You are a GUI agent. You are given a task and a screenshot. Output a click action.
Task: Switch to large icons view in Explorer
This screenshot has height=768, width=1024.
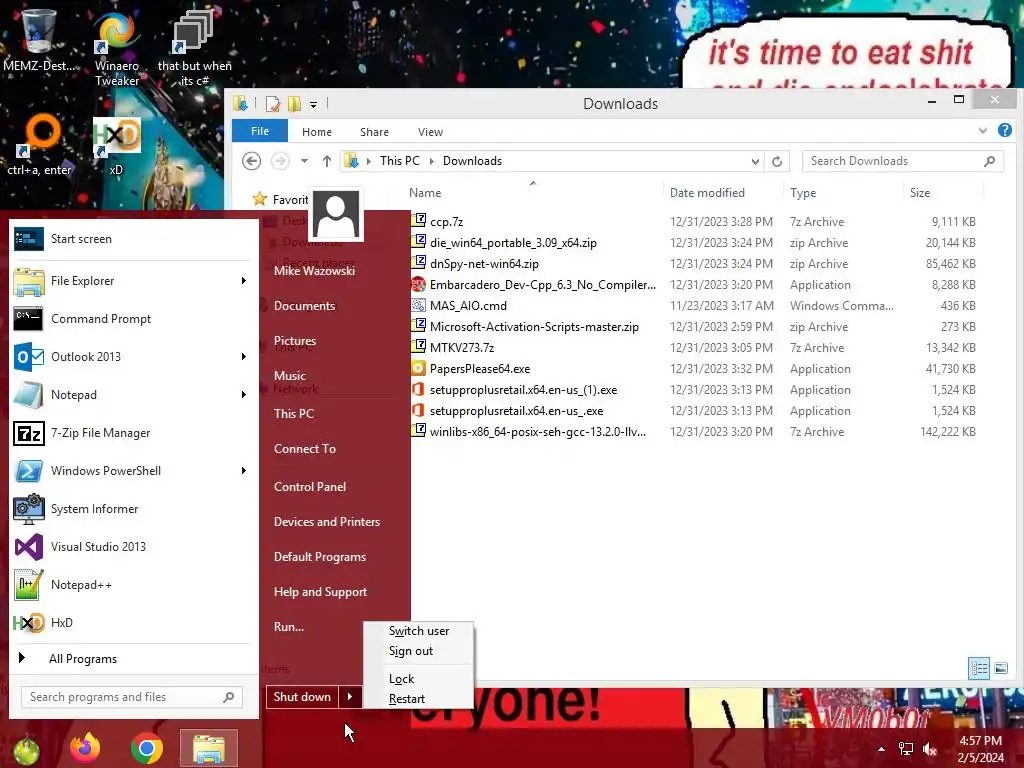[x=1000, y=668]
